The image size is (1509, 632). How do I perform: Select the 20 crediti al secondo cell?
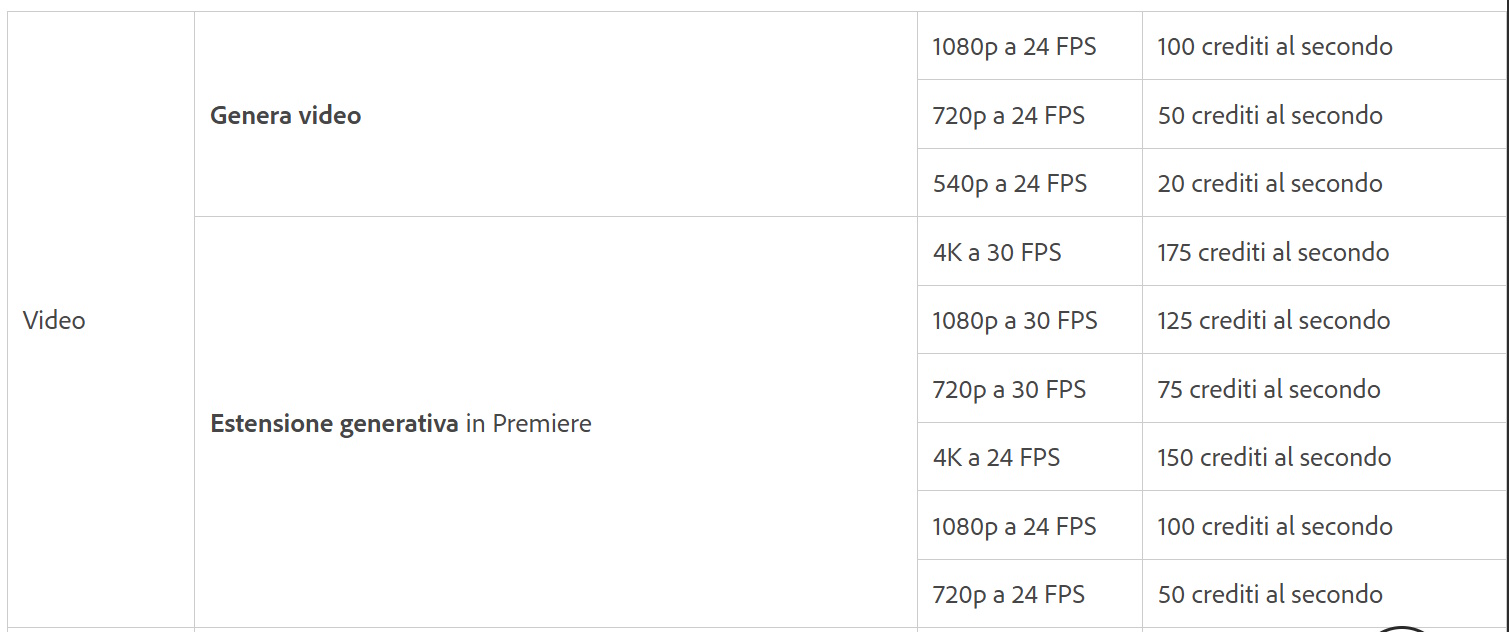[x=1269, y=184]
